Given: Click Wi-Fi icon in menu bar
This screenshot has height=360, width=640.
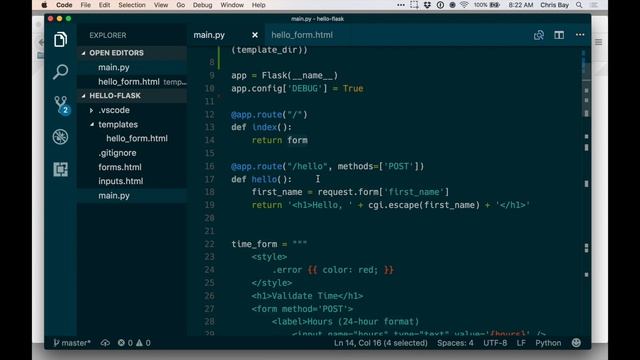Looking at the screenshot, I should (x=464, y=5).
